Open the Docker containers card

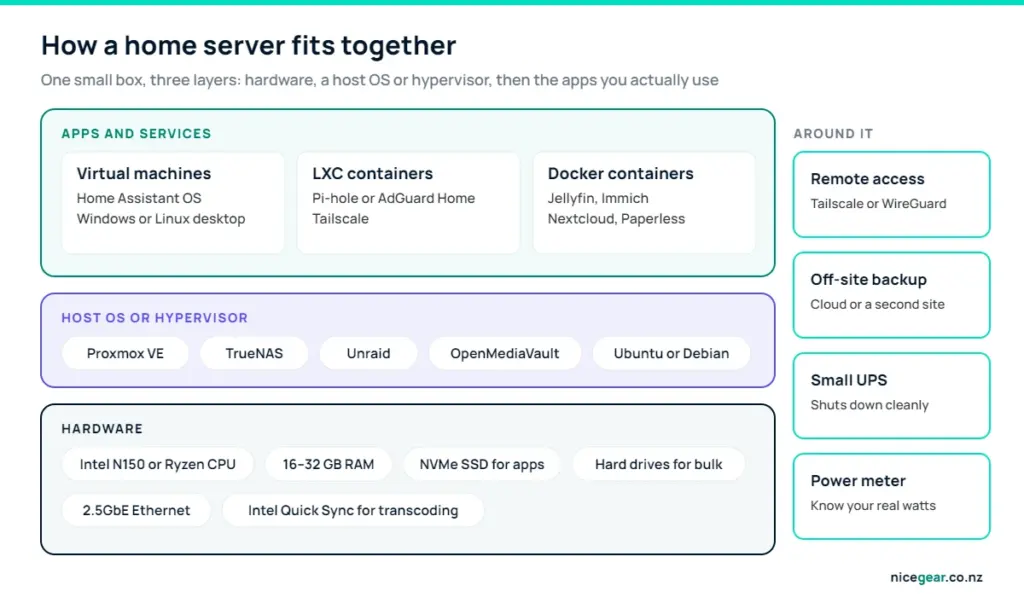[x=644, y=202]
